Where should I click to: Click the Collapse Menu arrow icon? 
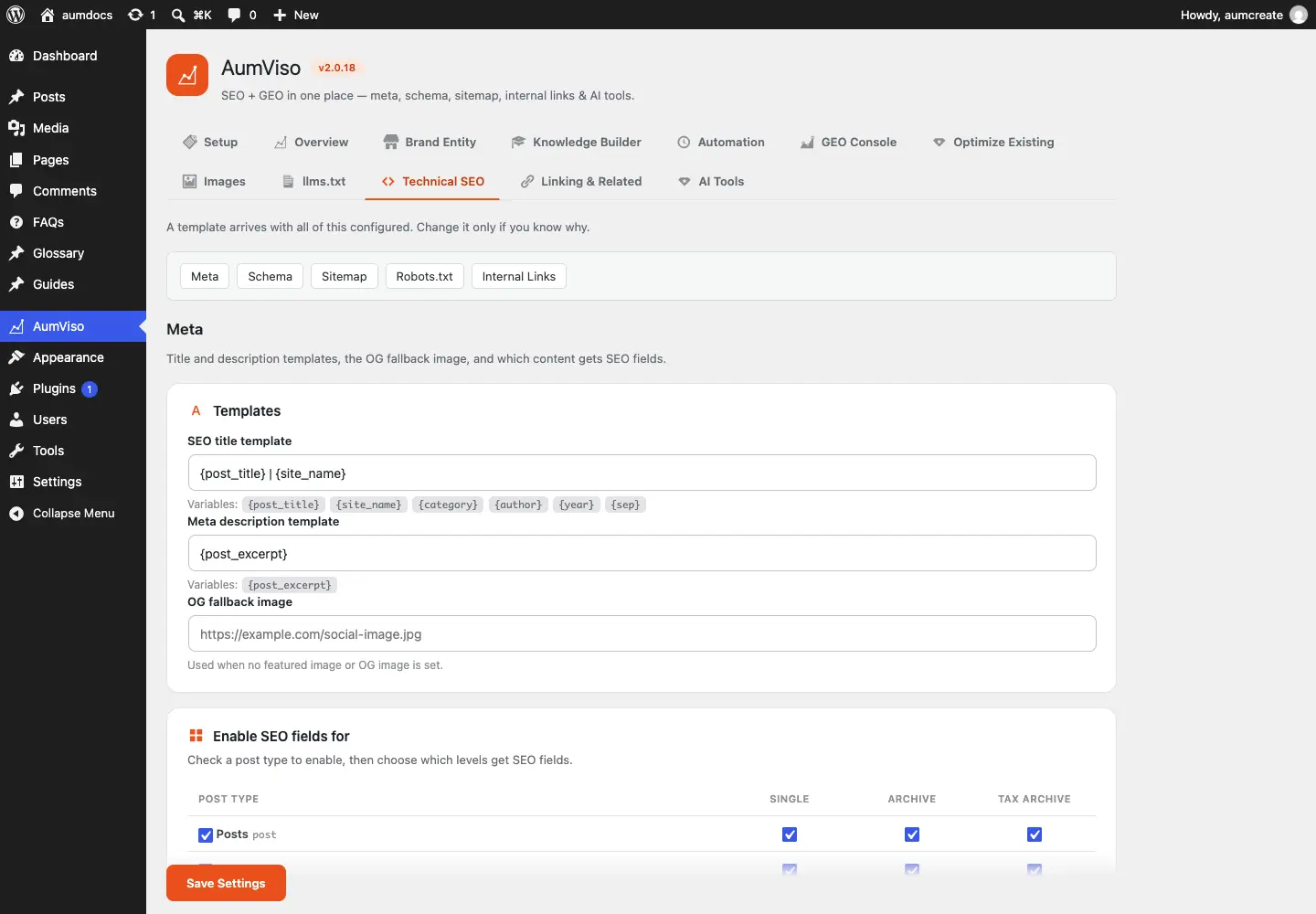click(x=16, y=514)
